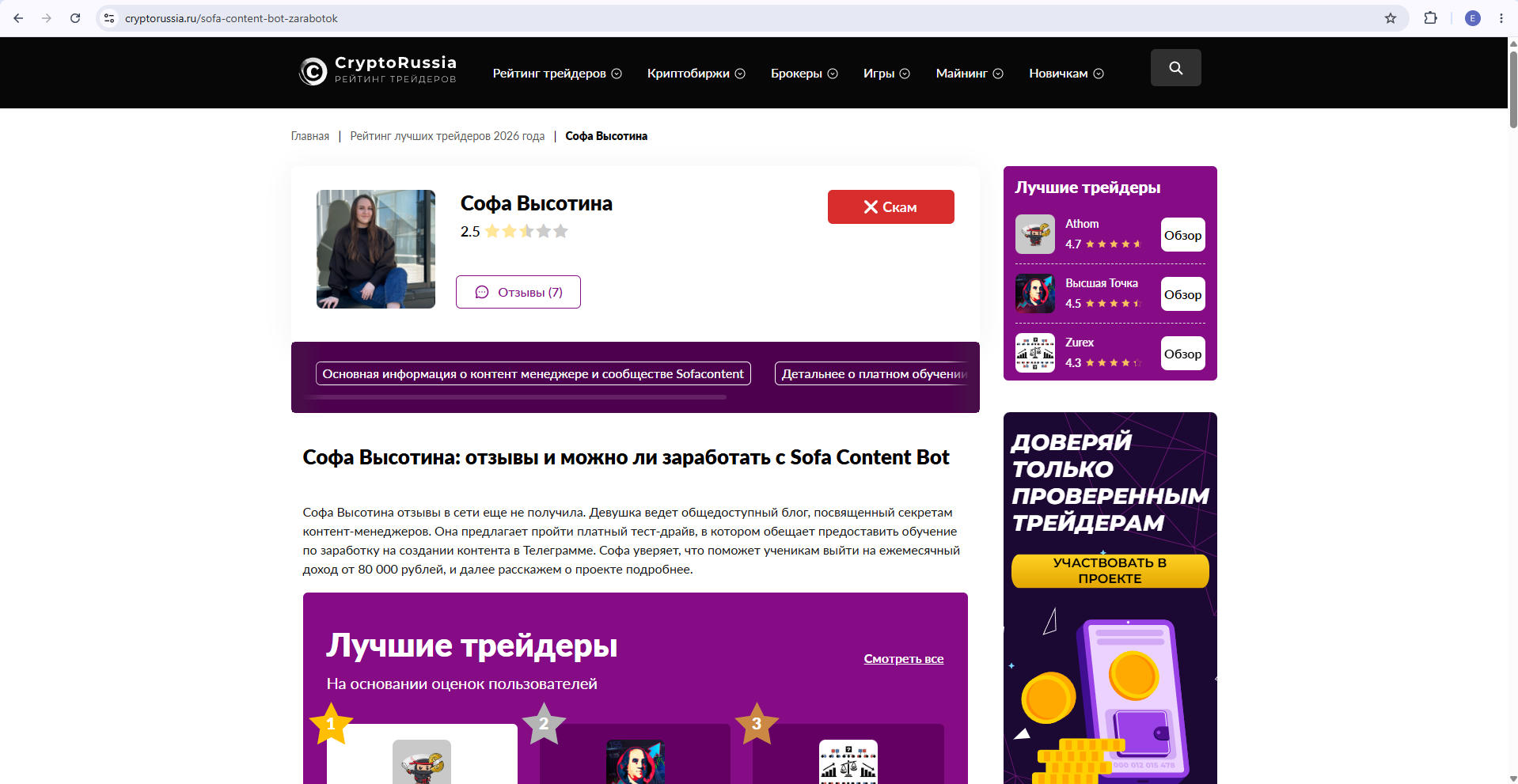Viewport: 1518px width, 784px height.
Task: Click the browser forward arrow
Action: pos(47,18)
